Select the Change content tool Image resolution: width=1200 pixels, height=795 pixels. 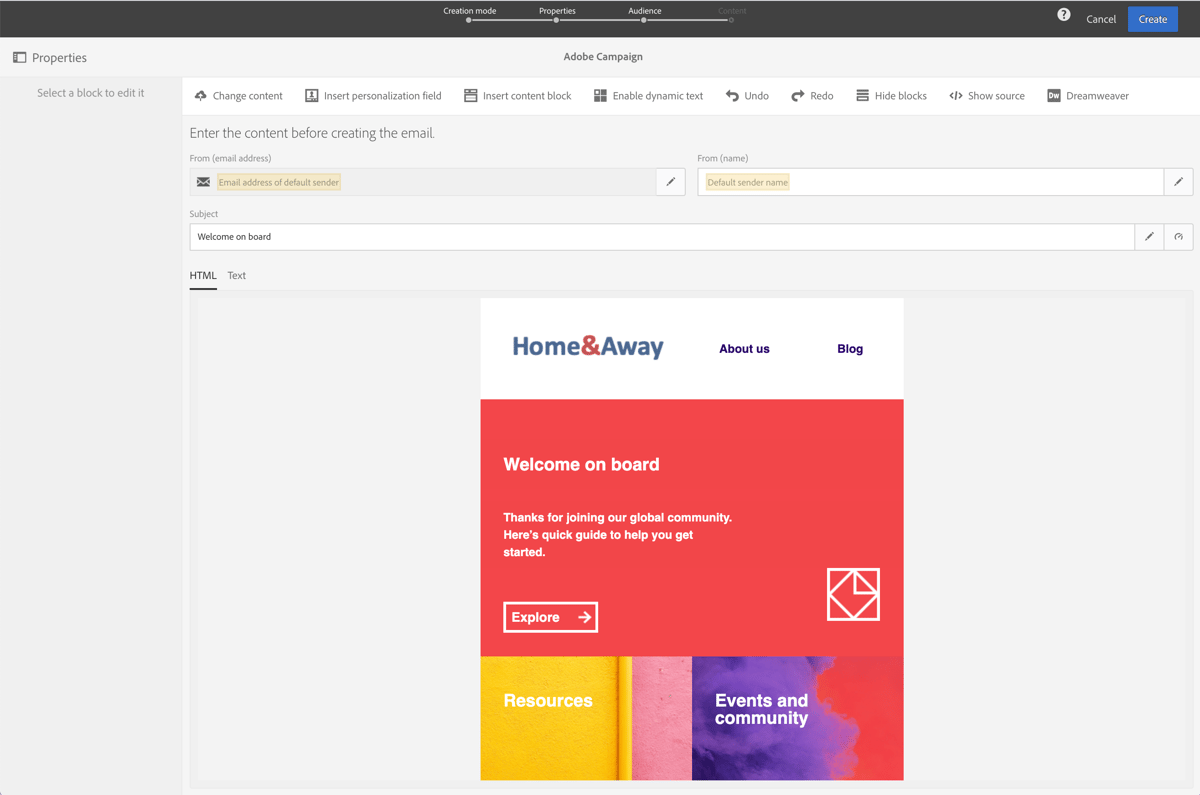[x=238, y=95]
